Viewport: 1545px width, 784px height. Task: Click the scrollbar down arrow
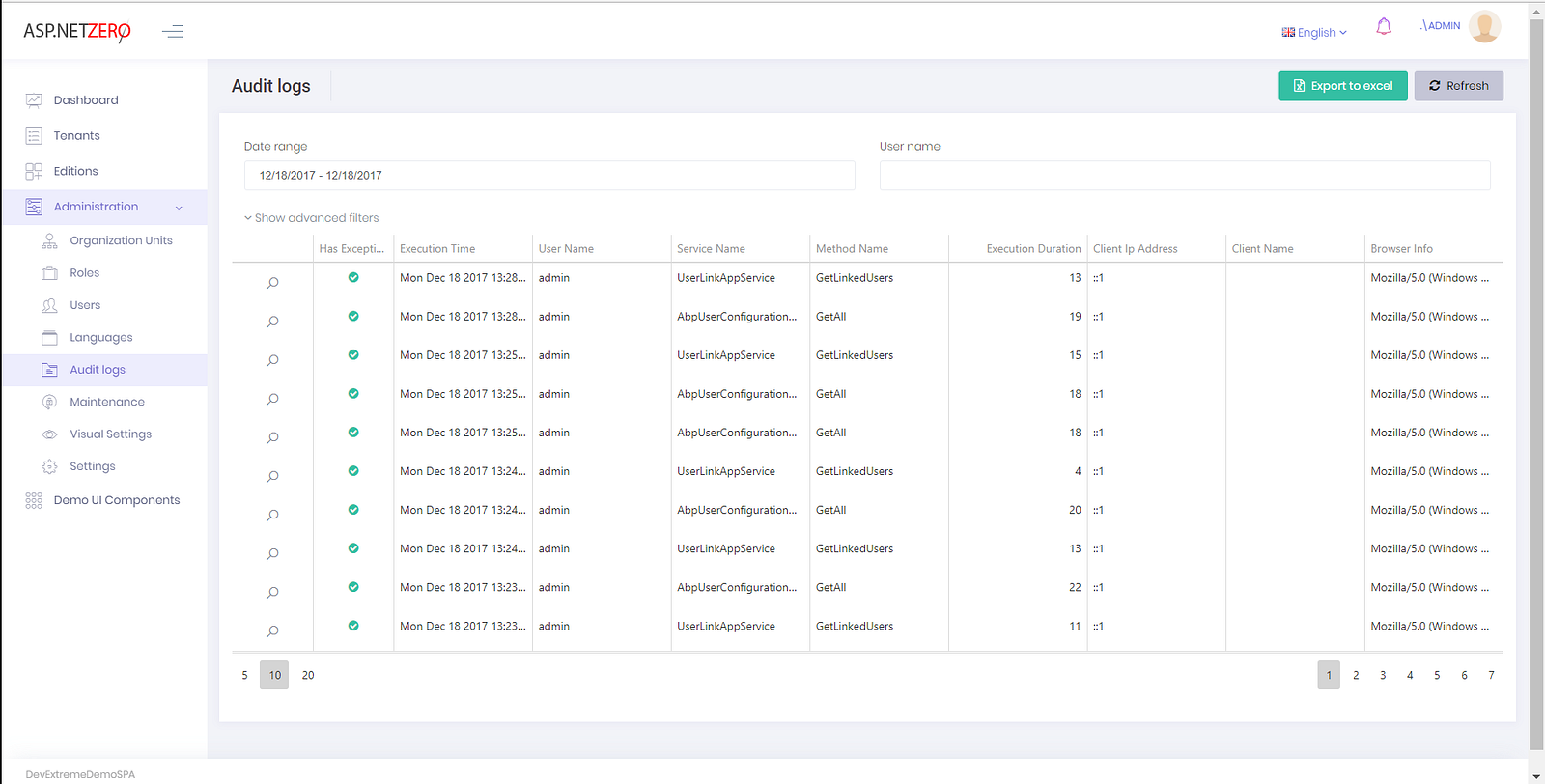(x=1536, y=775)
